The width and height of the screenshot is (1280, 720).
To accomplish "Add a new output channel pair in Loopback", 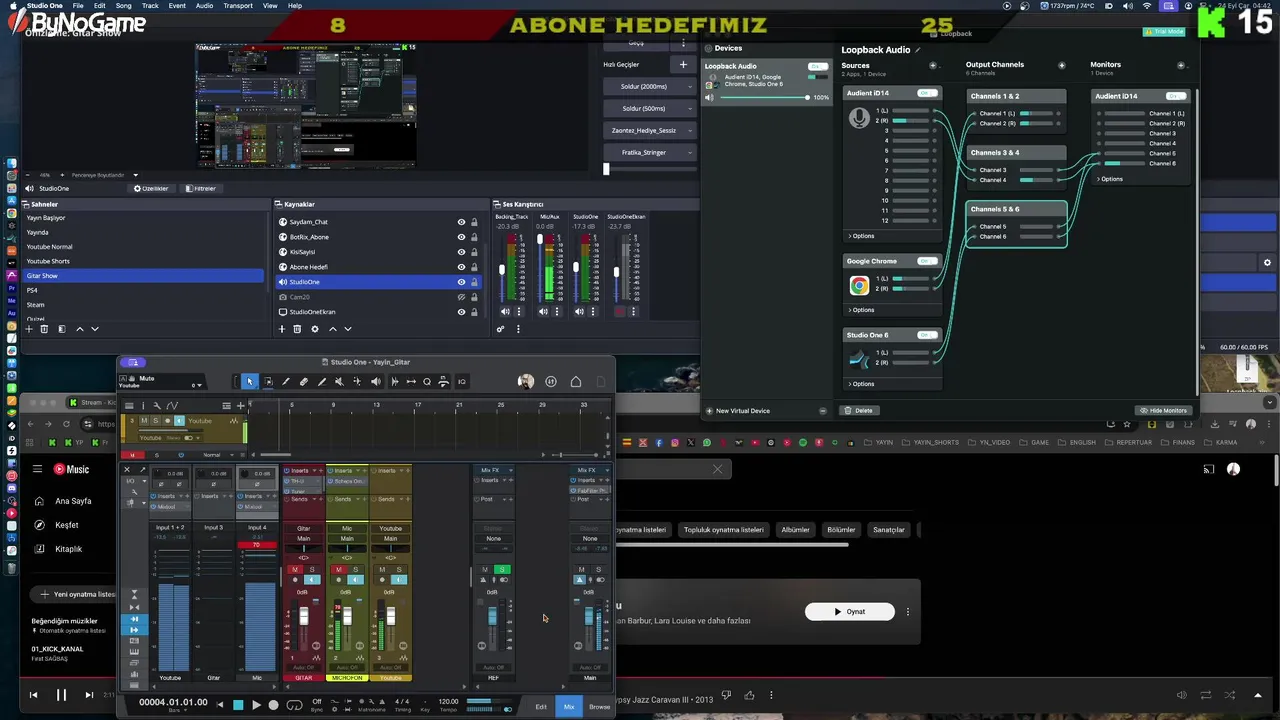I will (1062, 66).
